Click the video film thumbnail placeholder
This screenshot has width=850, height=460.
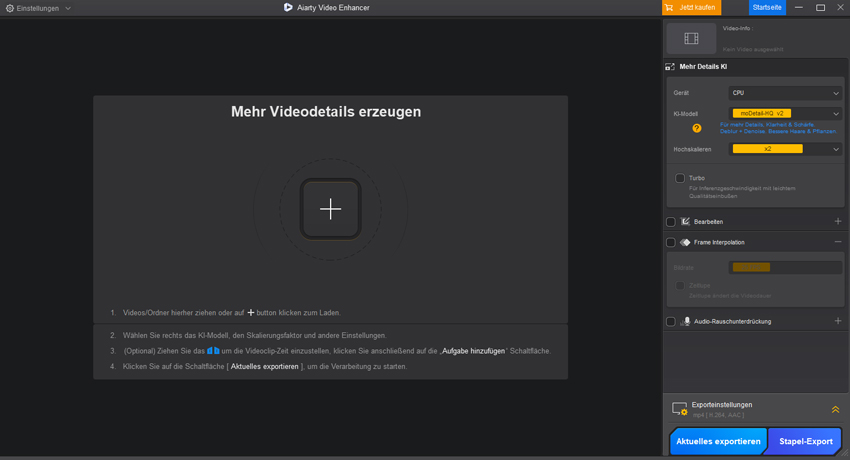pyautogui.click(x=691, y=38)
